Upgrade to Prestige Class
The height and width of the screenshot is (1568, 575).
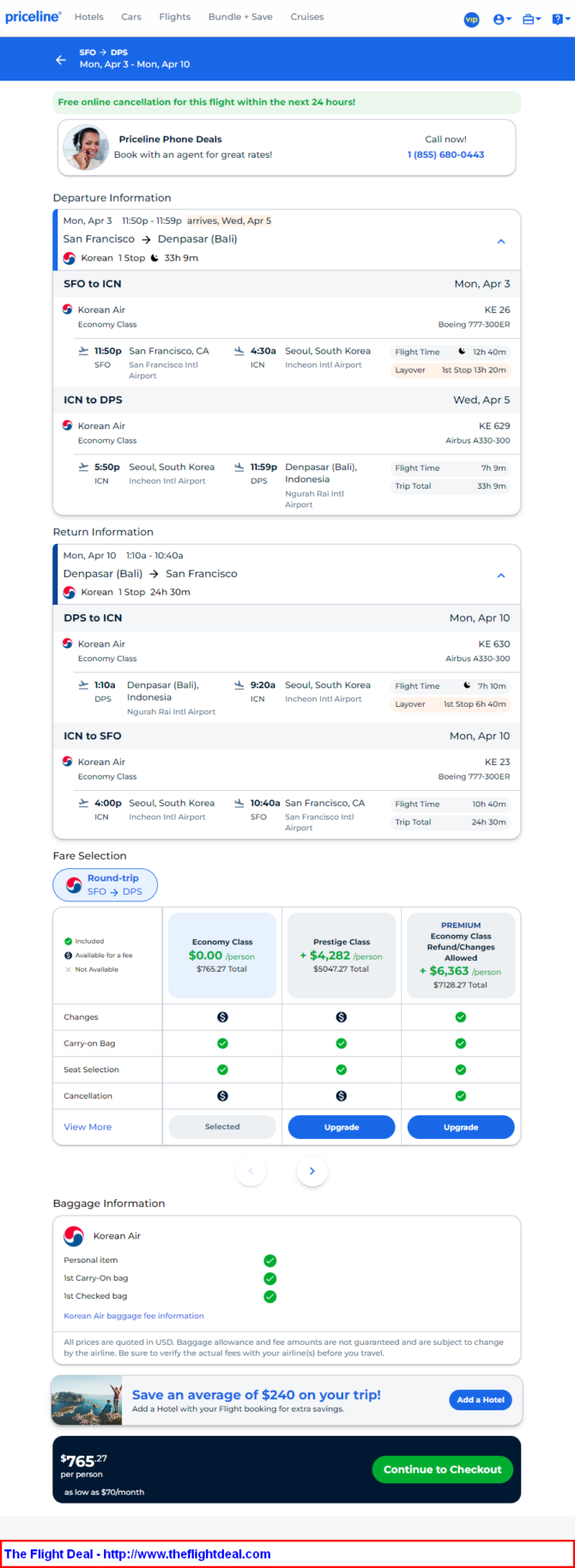click(342, 1127)
